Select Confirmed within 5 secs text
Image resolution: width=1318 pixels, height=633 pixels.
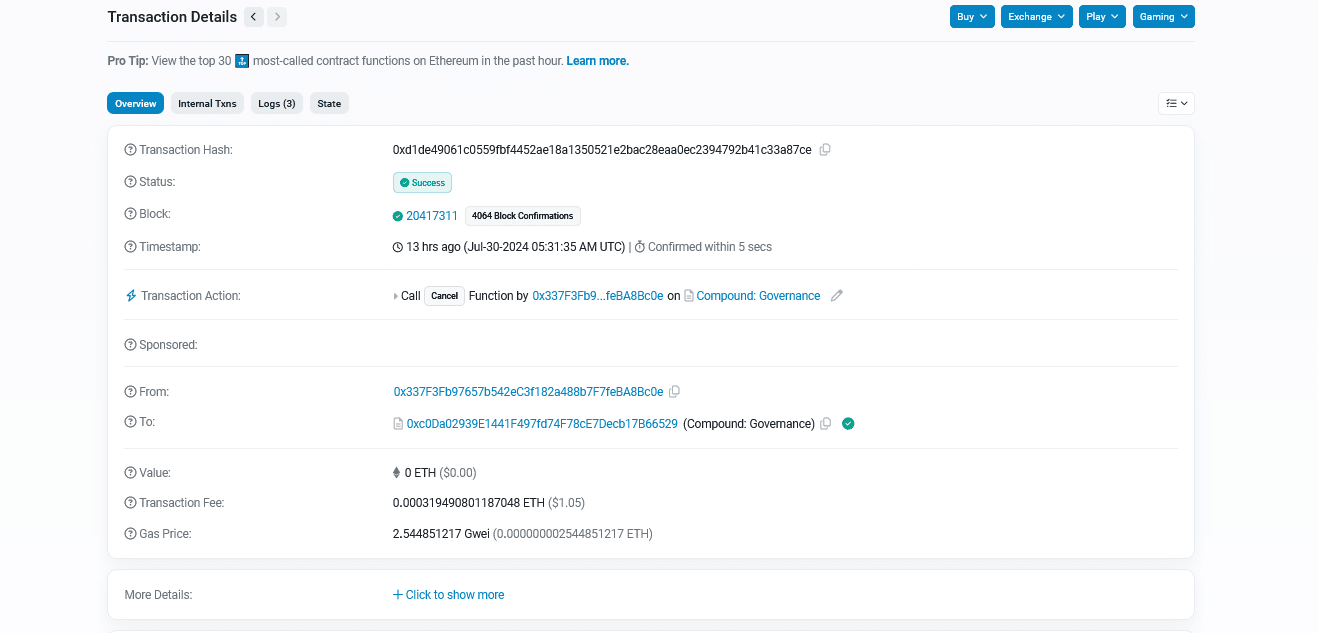tap(710, 247)
